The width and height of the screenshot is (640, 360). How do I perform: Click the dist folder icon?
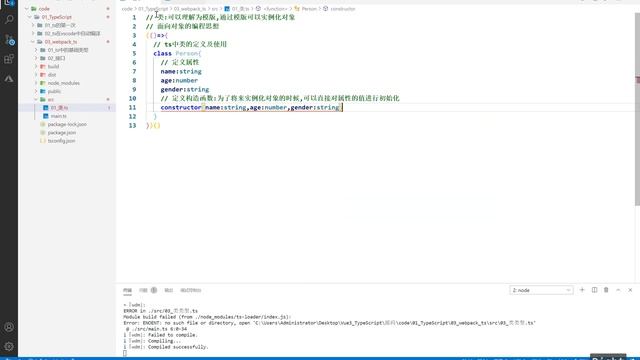pyautogui.click(x=43, y=75)
